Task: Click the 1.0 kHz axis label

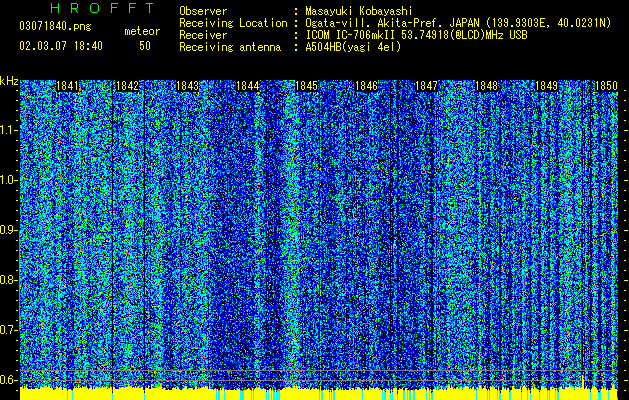Action: (x=9, y=180)
